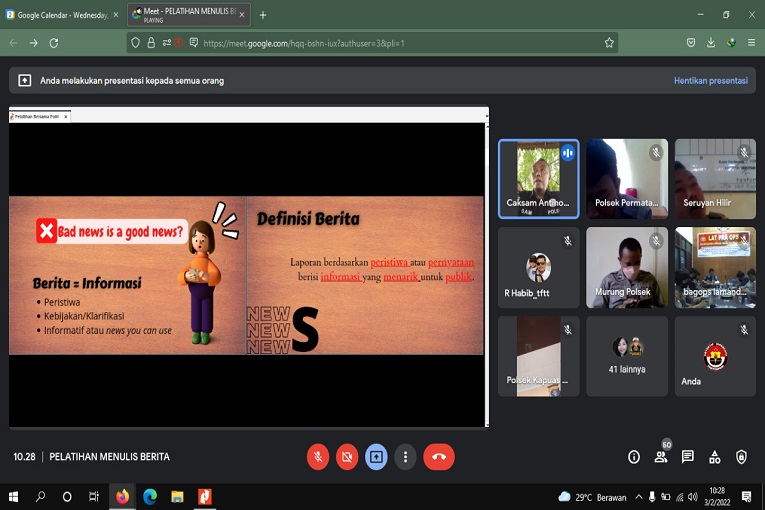Select Polsek Permata participant tile
The height and width of the screenshot is (510, 765).
627,179
